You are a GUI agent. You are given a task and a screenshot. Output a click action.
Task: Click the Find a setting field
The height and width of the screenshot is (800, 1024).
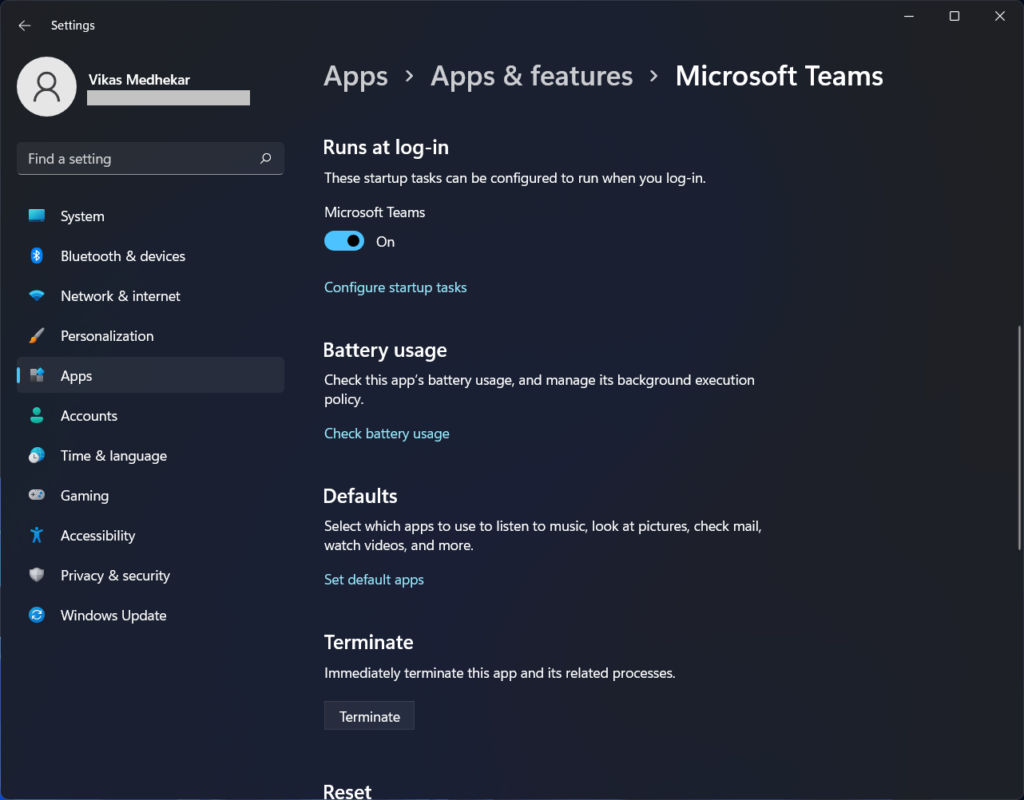pos(150,159)
